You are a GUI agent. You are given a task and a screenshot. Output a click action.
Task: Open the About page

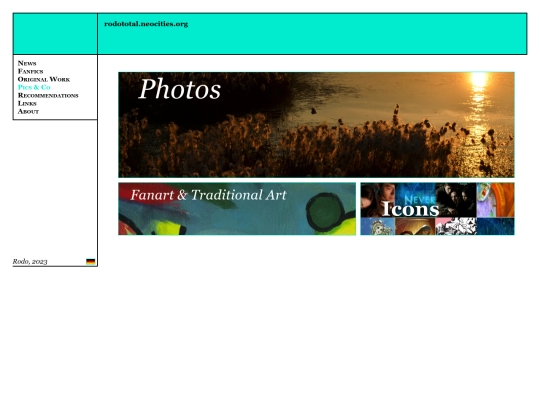(28, 112)
